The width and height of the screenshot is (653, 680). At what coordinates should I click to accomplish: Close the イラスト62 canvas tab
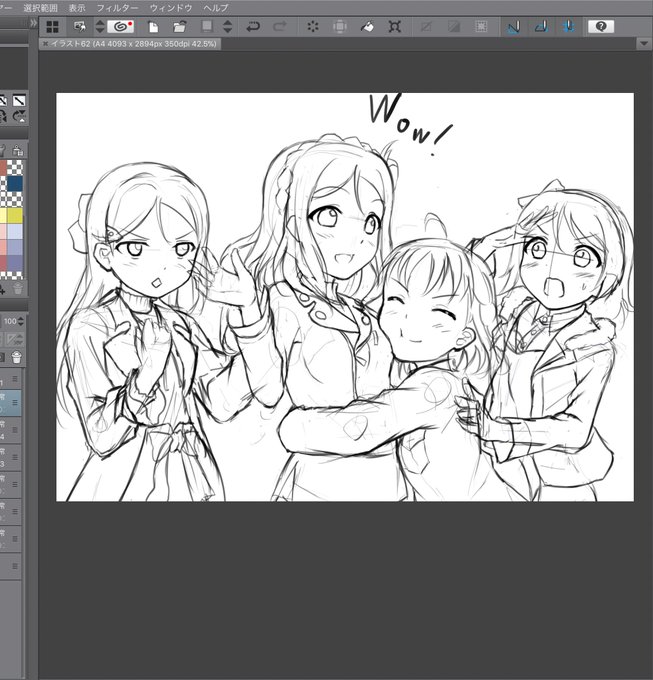tap(45, 44)
